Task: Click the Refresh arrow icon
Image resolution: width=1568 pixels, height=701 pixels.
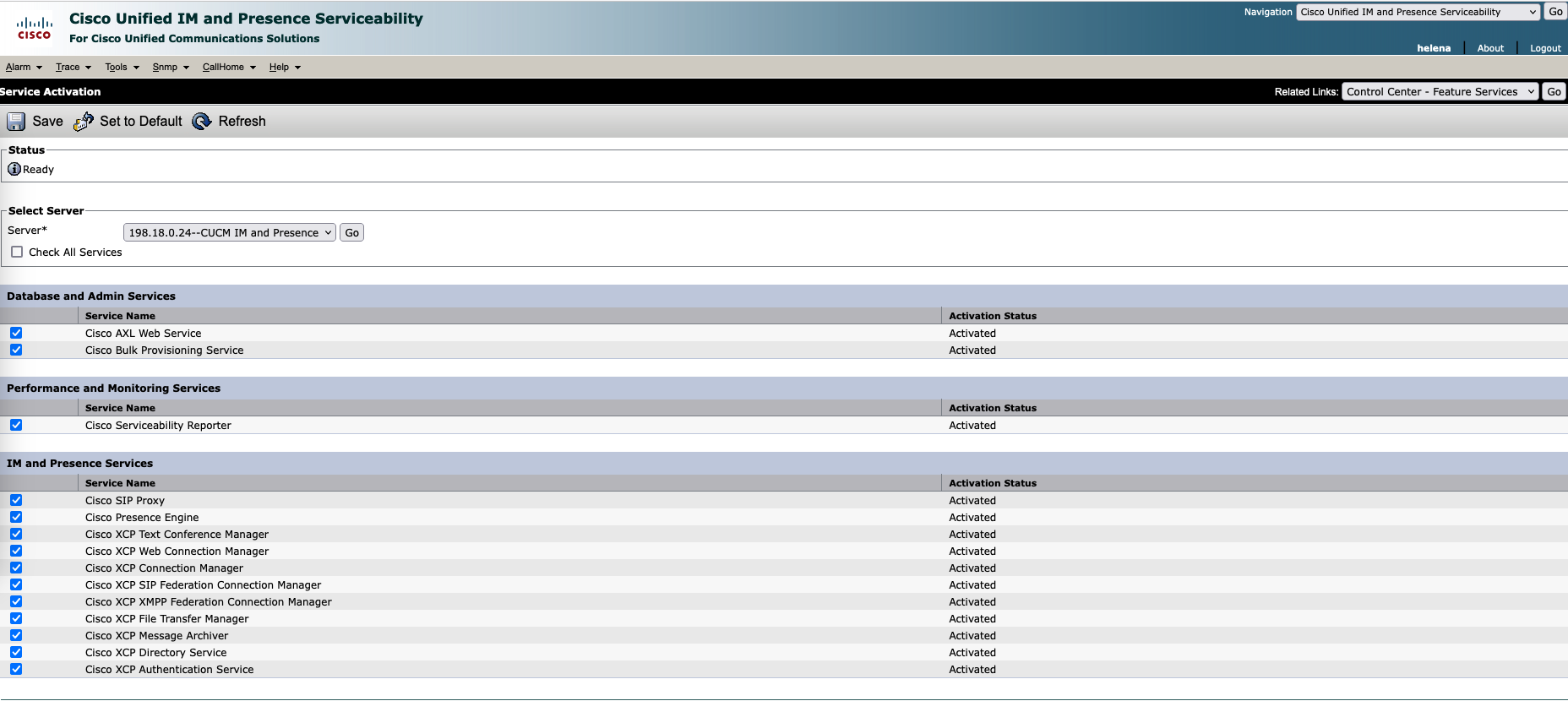Action: click(202, 122)
